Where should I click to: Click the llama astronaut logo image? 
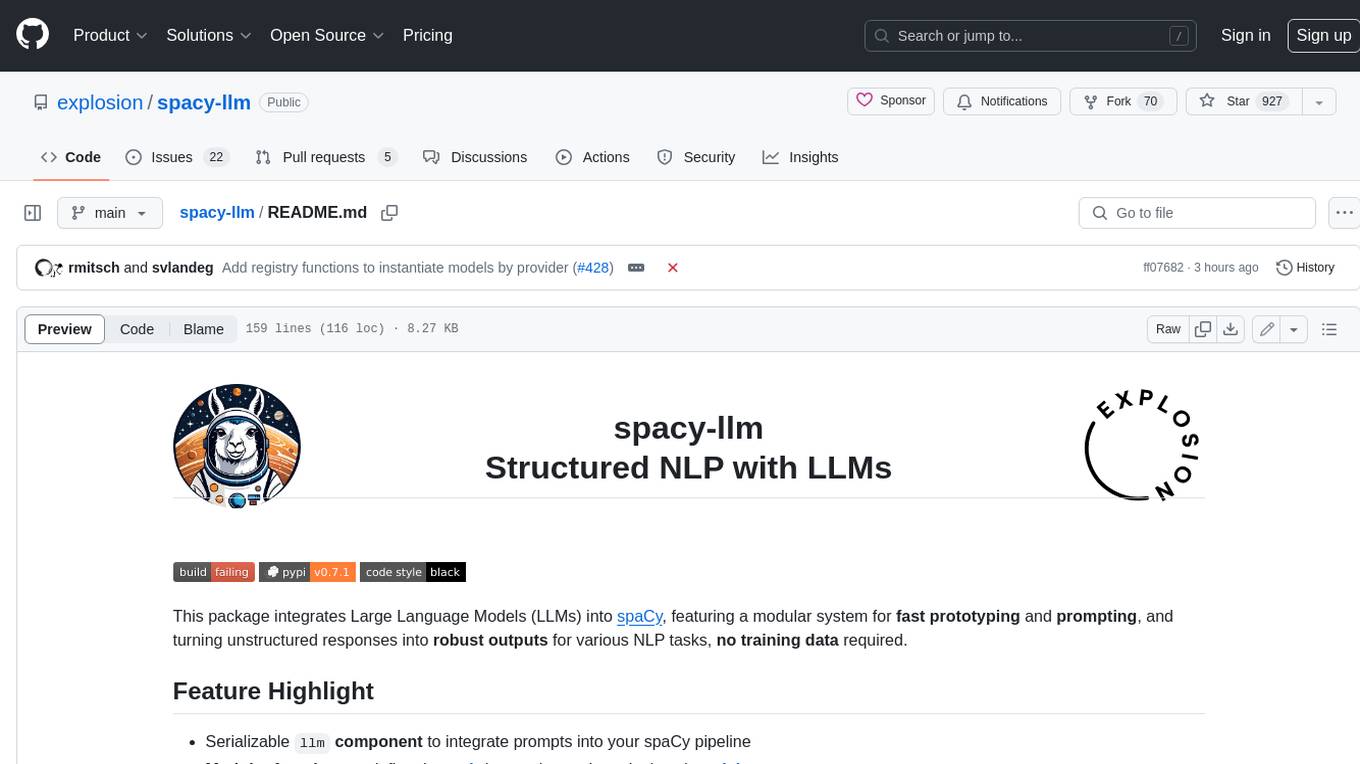click(237, 447)
